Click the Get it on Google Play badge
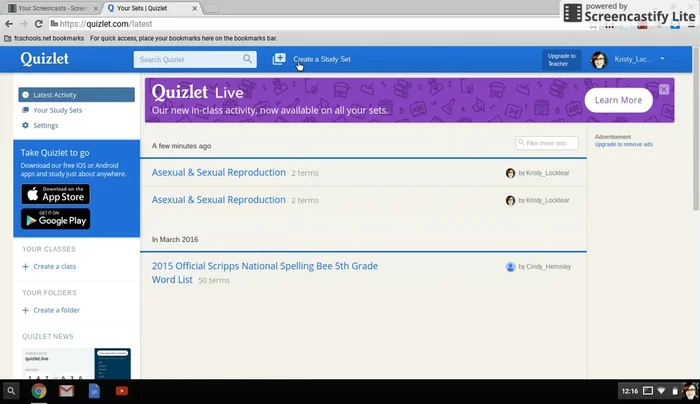Image resolution: width=700 pixels, height=404 pixels. tap(55, 219)
